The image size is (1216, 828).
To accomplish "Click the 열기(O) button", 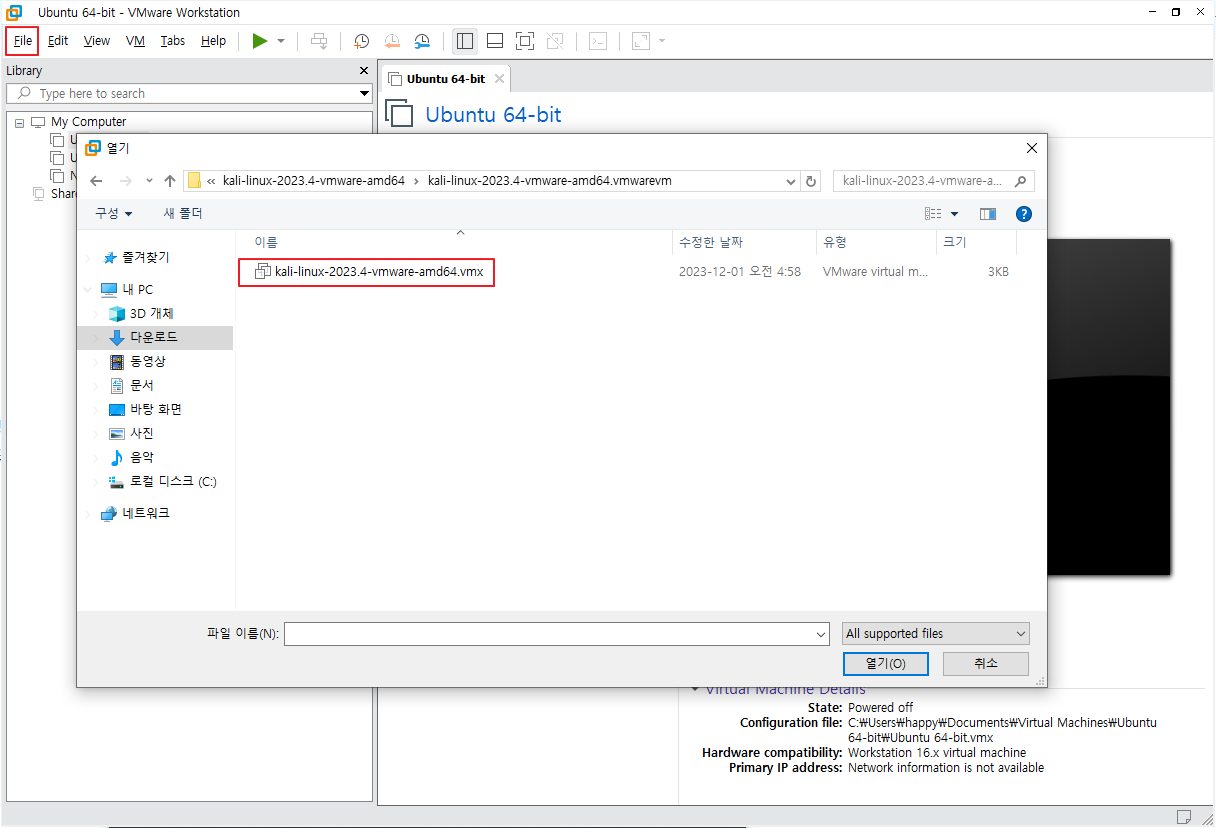I will [x=885, y=663].
